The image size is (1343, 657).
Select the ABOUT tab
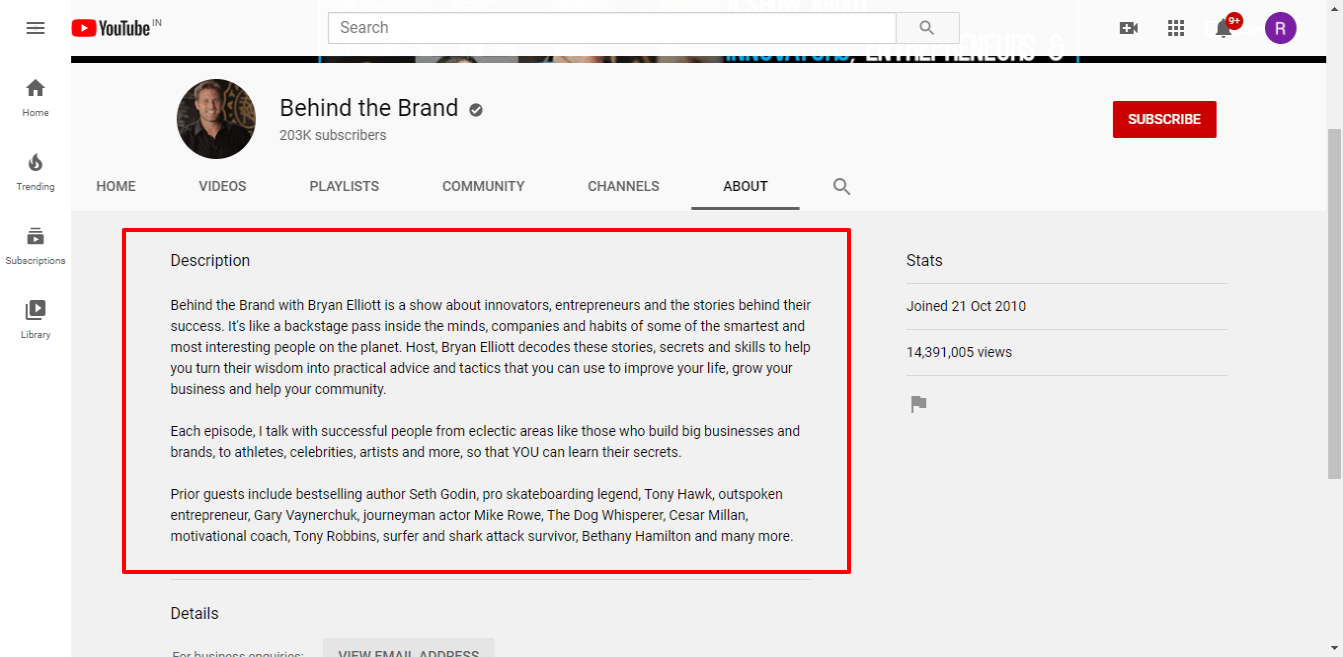pos(745,186)
